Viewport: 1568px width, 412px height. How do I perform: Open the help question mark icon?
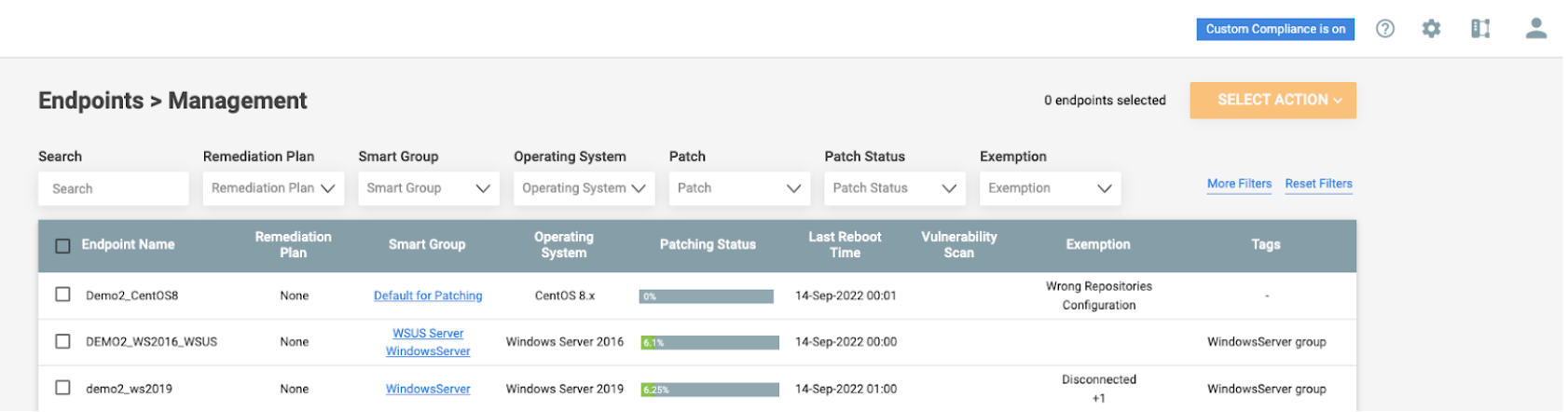click(x=1385, y=29)
